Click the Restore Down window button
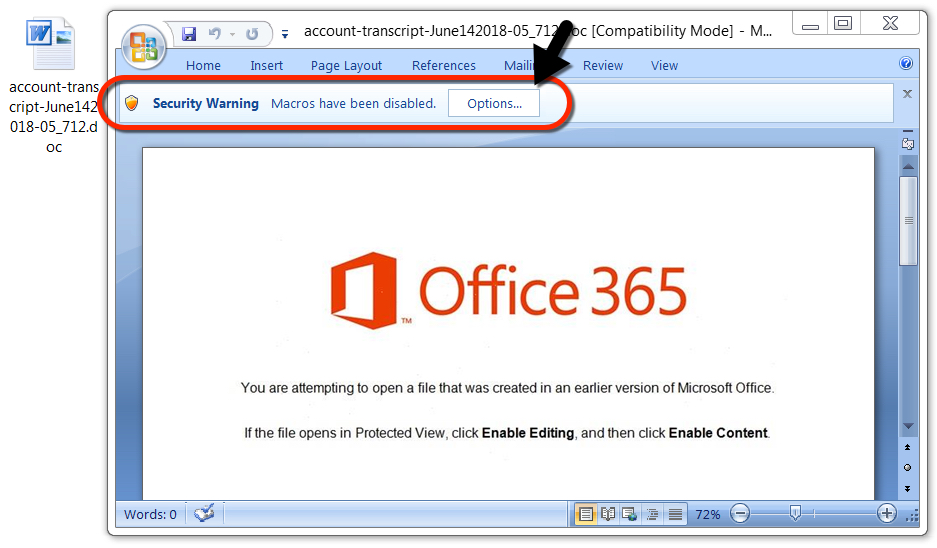The height and width of the screenshot is (548, 937). click(x=843, y=24)
